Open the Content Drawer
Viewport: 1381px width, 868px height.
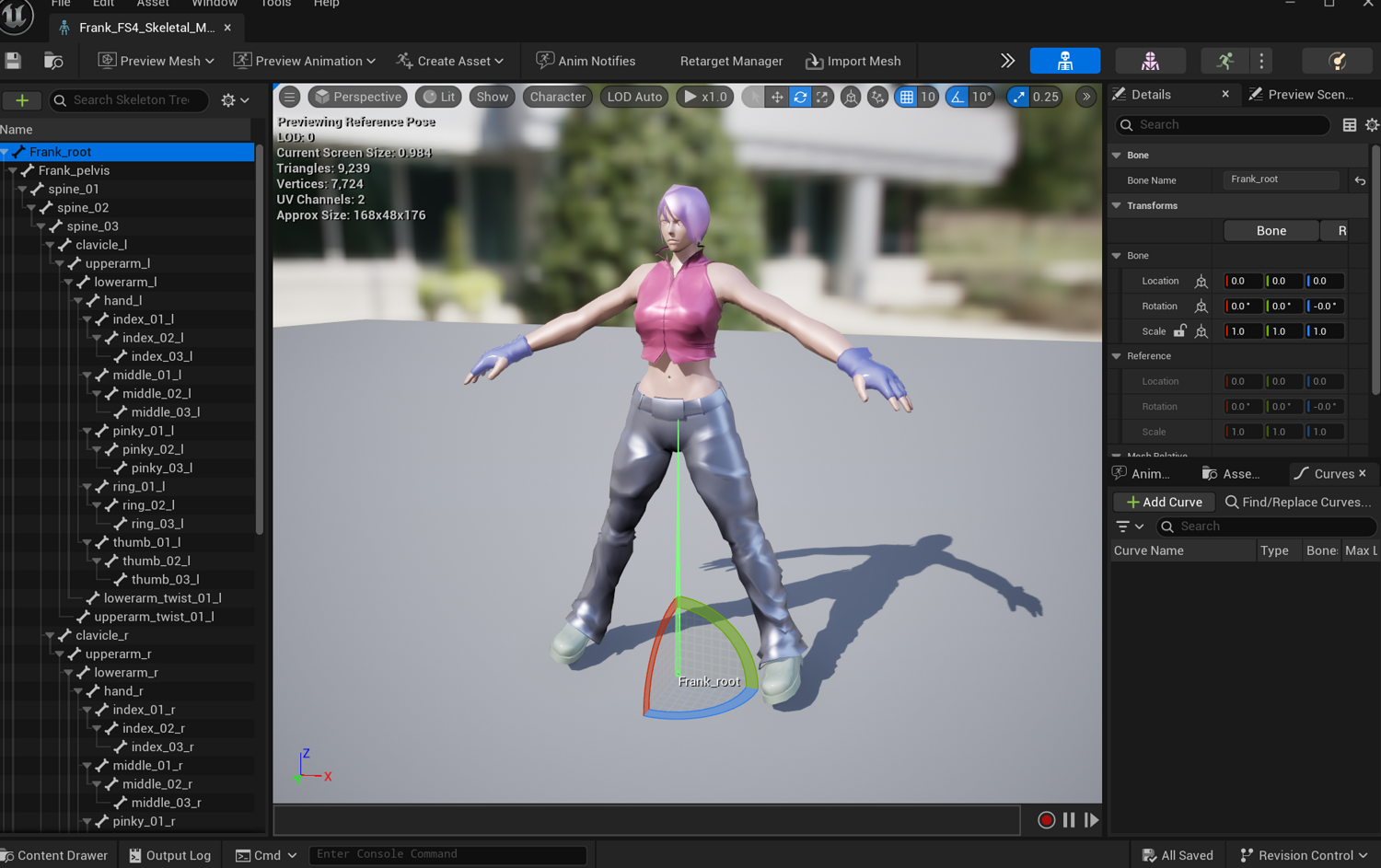point(54,855)
